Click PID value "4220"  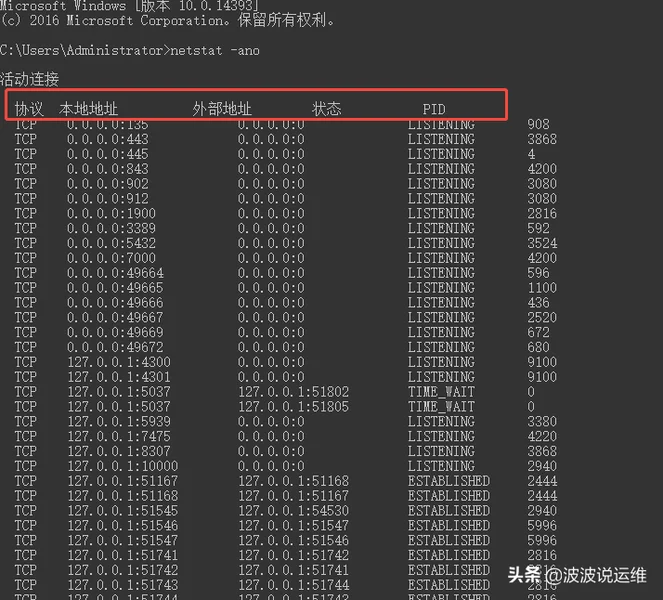click(542, 436)
